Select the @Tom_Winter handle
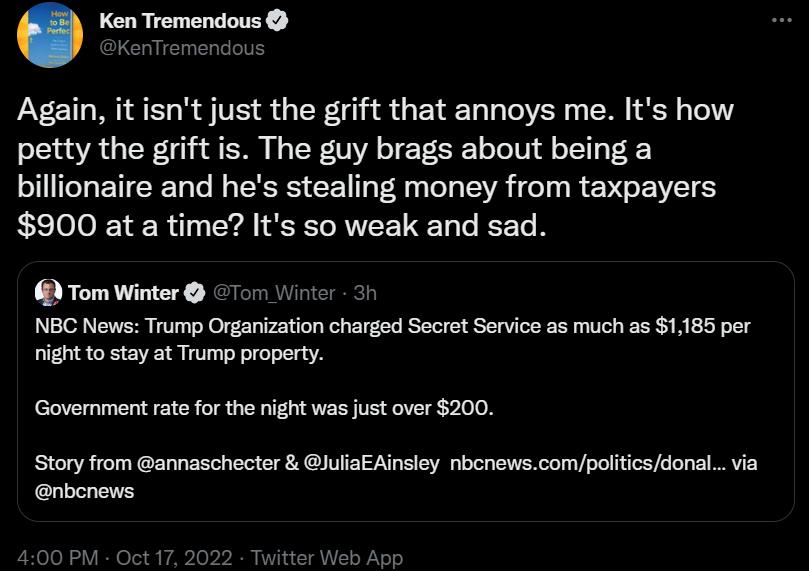 [x=274, y=293]
